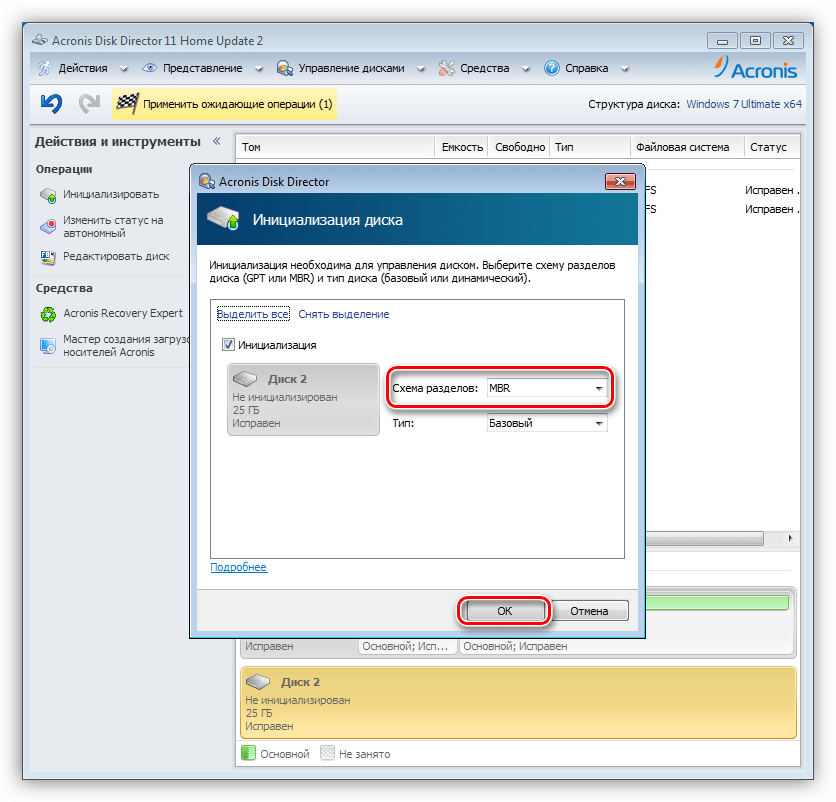Toggle the Initialization checkbox
The image size is (836, 802).
(x=228, y=344)
